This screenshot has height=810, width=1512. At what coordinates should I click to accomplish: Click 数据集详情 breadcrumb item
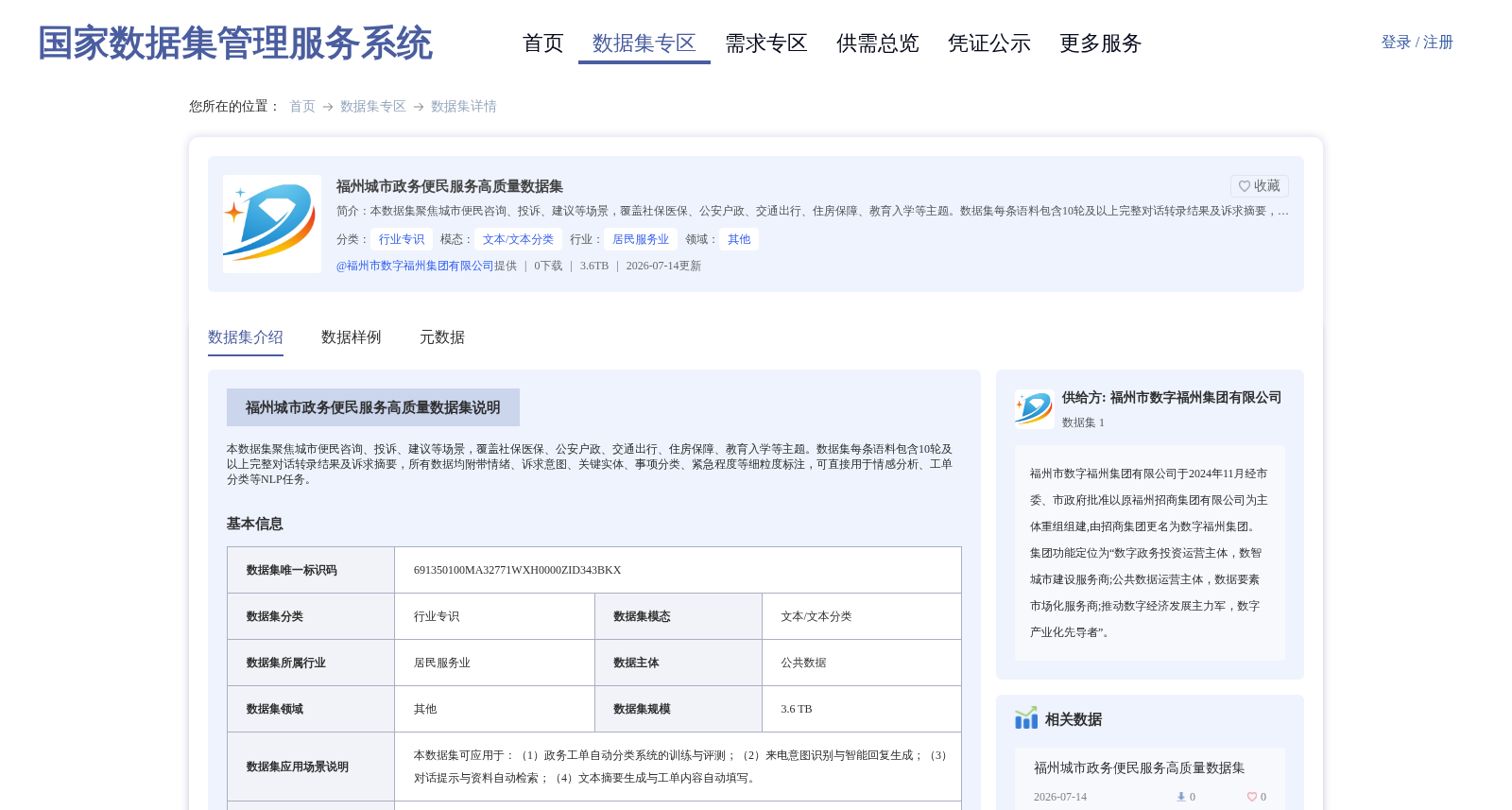coord(464,107)
